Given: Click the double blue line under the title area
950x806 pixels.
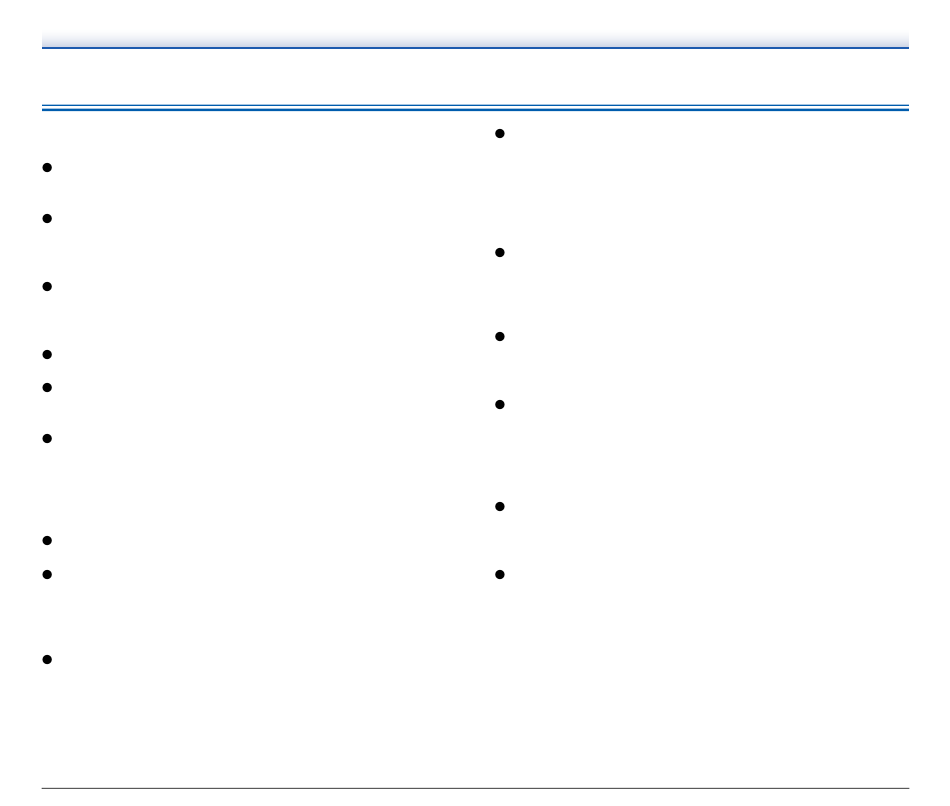Looking at the screenshot, I should (475, 108).
